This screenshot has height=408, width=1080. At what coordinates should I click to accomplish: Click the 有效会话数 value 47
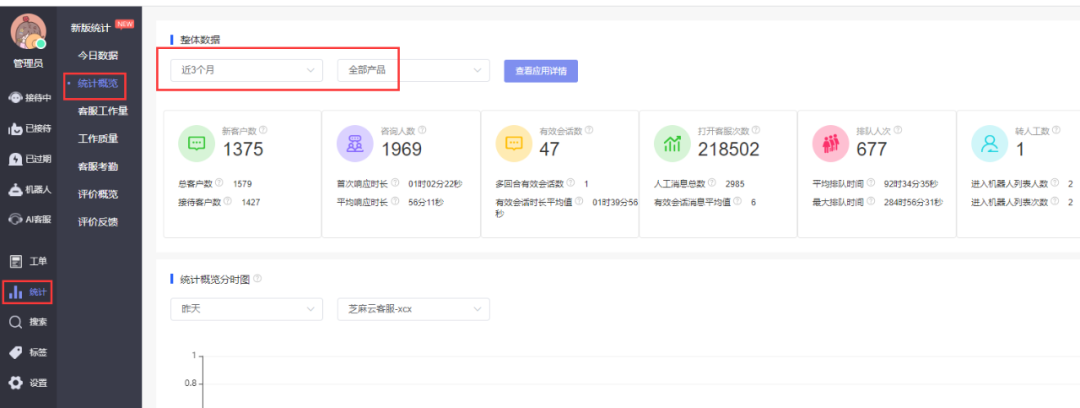[550, 149]
